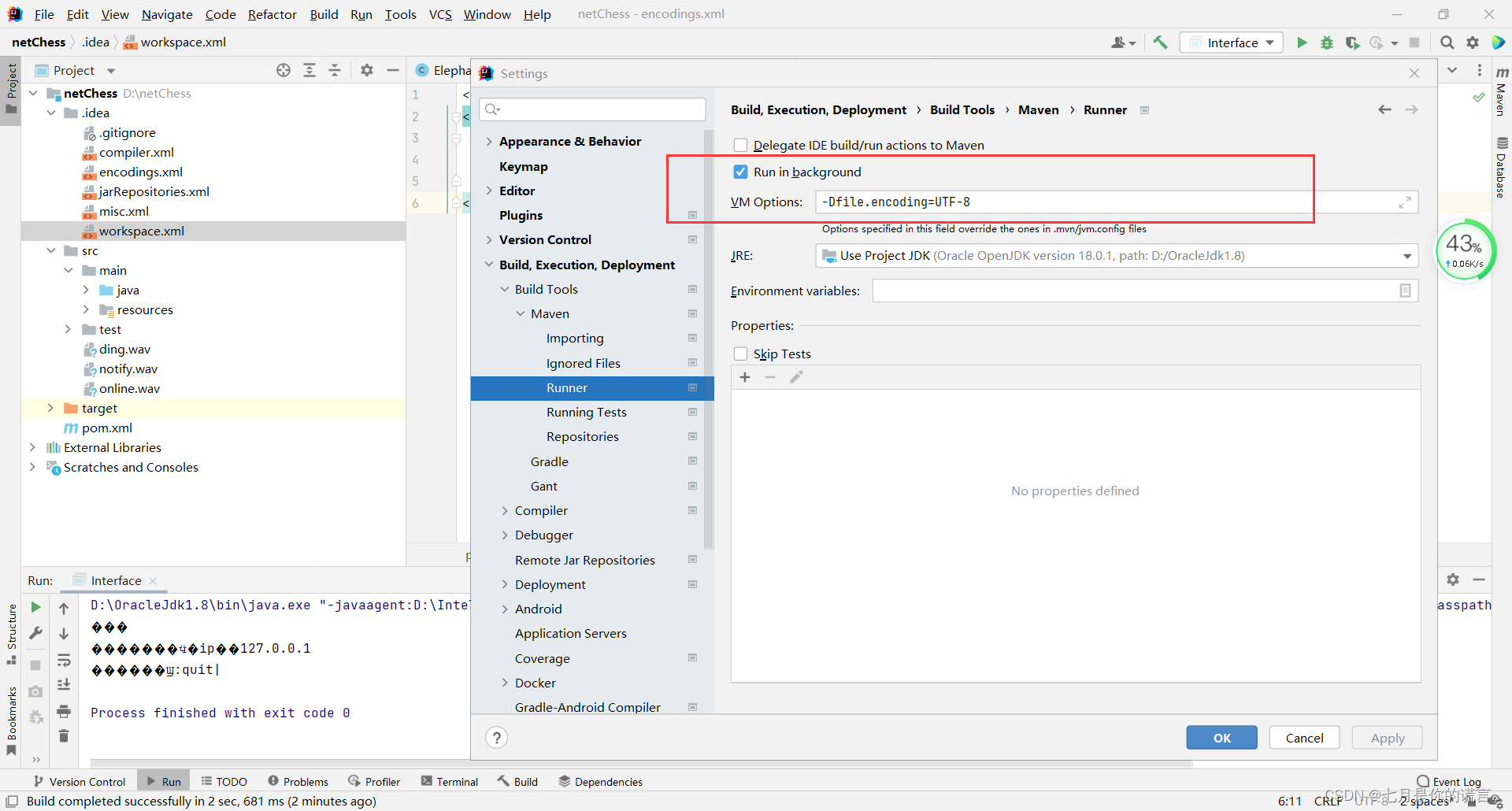Open environment variables editor icon

[1405, 291]
